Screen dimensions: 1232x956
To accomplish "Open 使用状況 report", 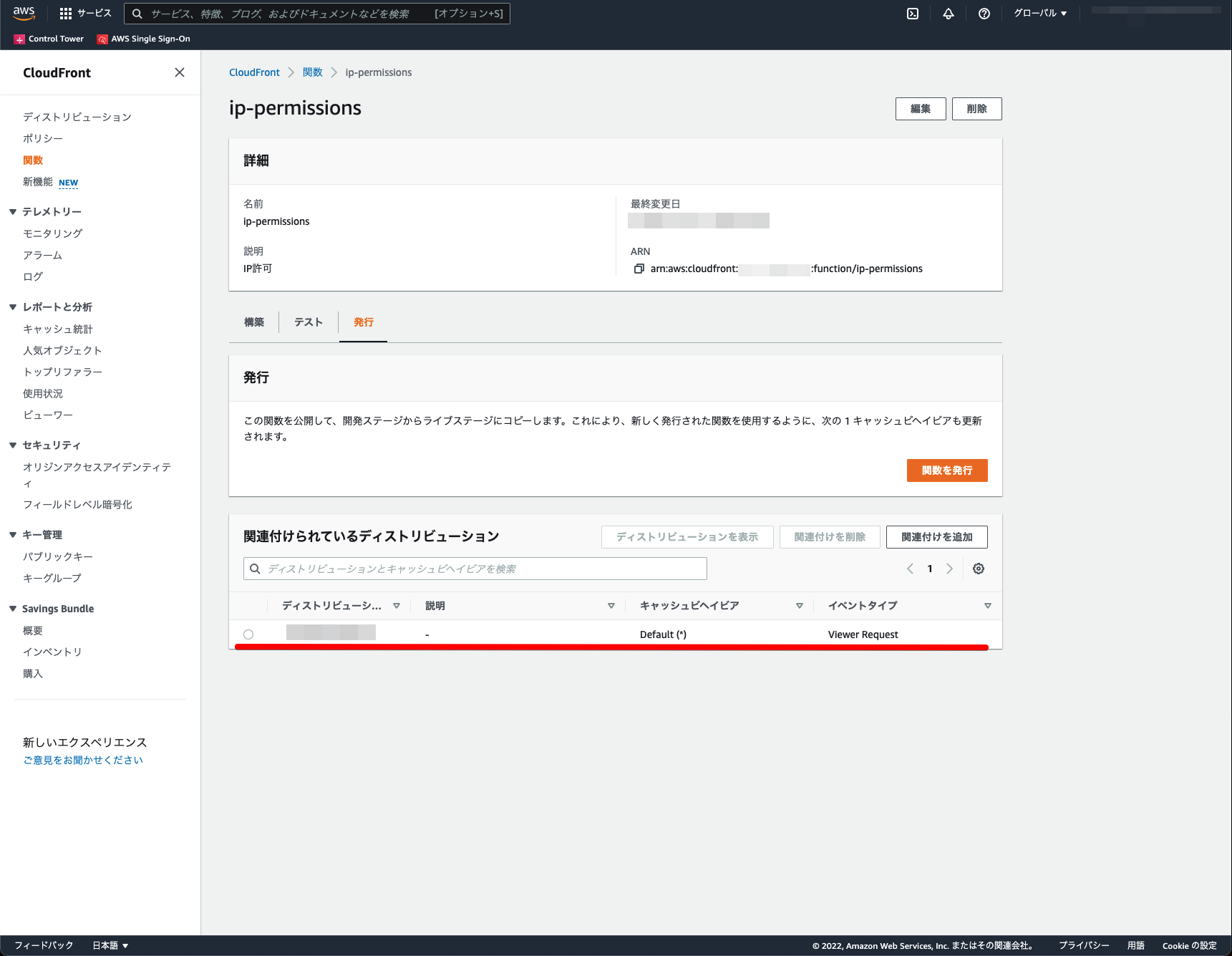I will coord(43,393).
